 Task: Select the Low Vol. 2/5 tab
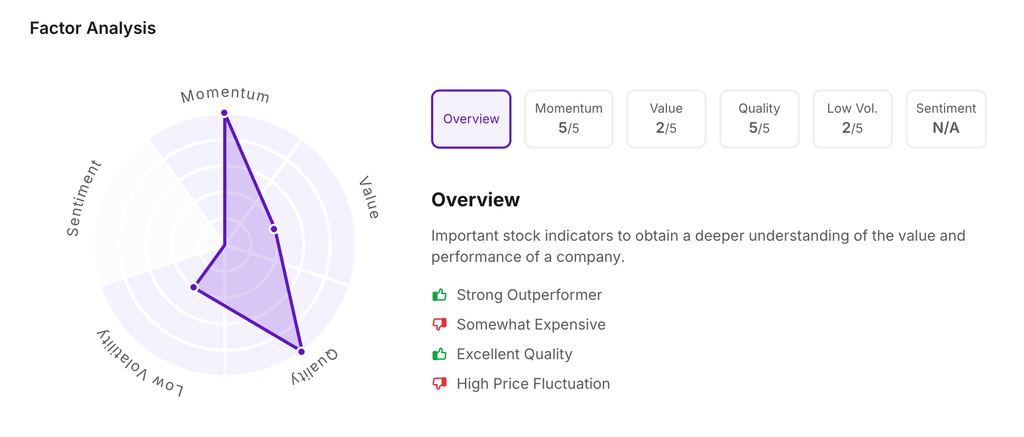(852, 119)
